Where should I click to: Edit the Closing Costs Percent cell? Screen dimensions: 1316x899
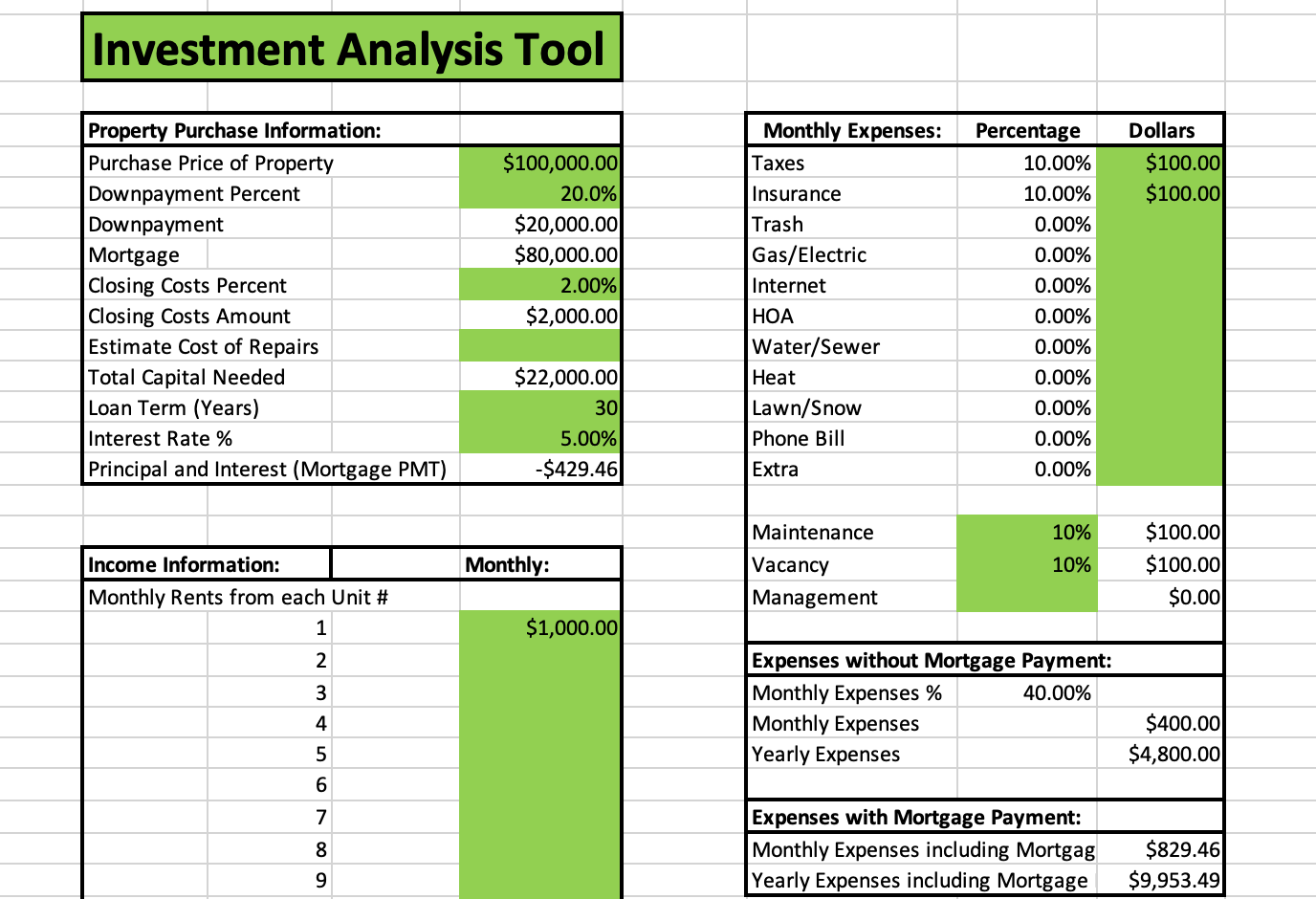click(x=540, y=285)
